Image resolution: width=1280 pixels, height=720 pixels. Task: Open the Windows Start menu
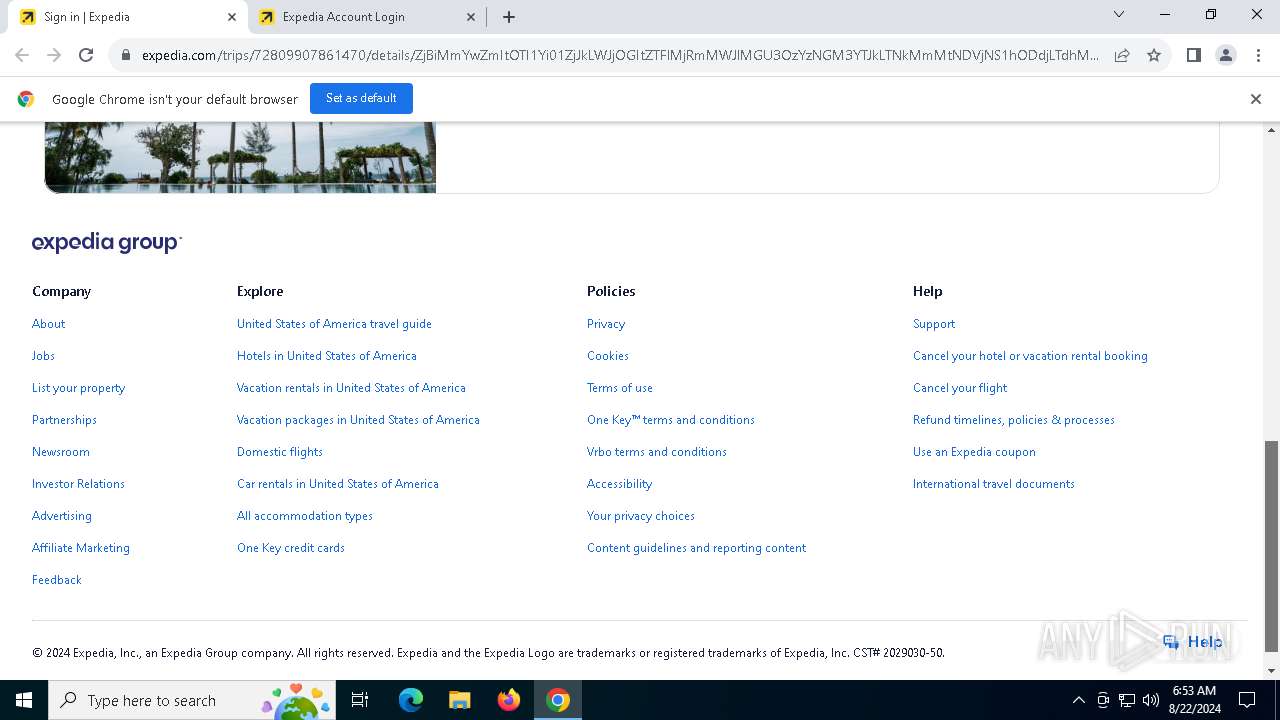24,700
